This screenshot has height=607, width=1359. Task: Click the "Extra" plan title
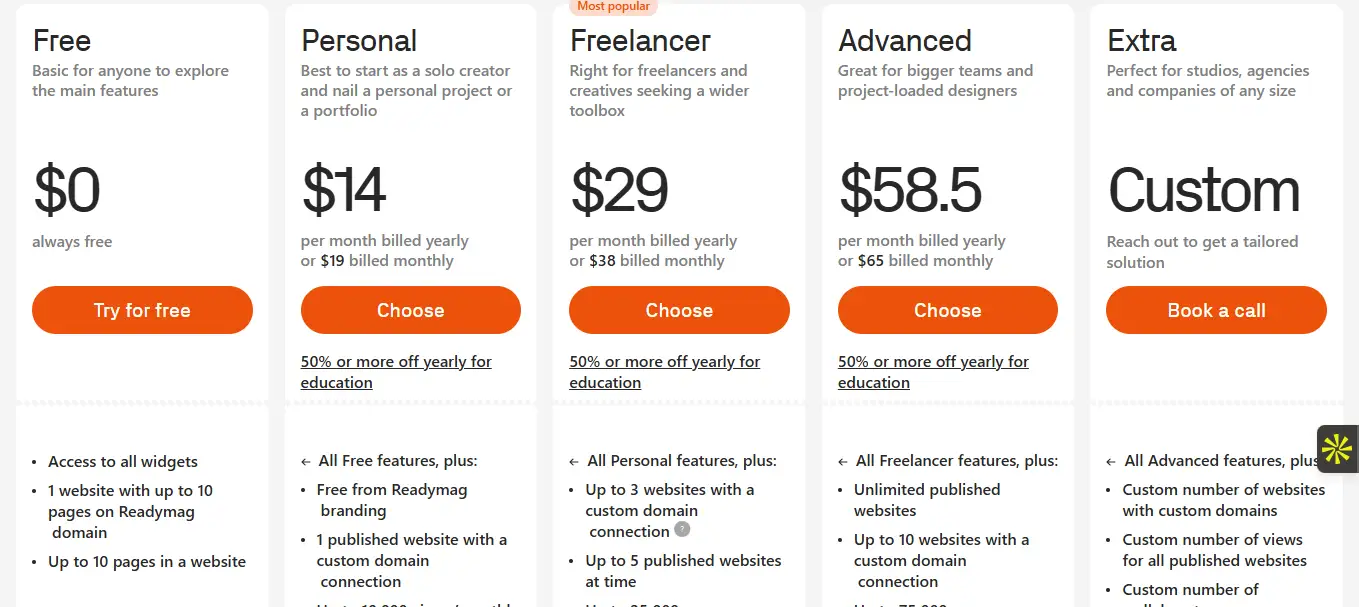pyautogui.click(x=1141, y=41)
